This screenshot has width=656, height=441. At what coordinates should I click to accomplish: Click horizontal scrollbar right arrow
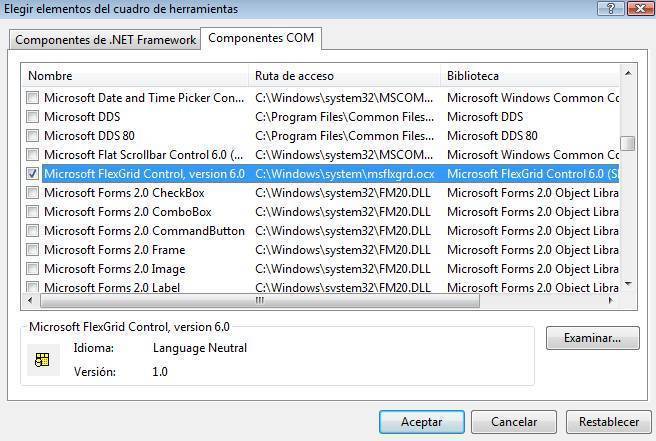612,300
